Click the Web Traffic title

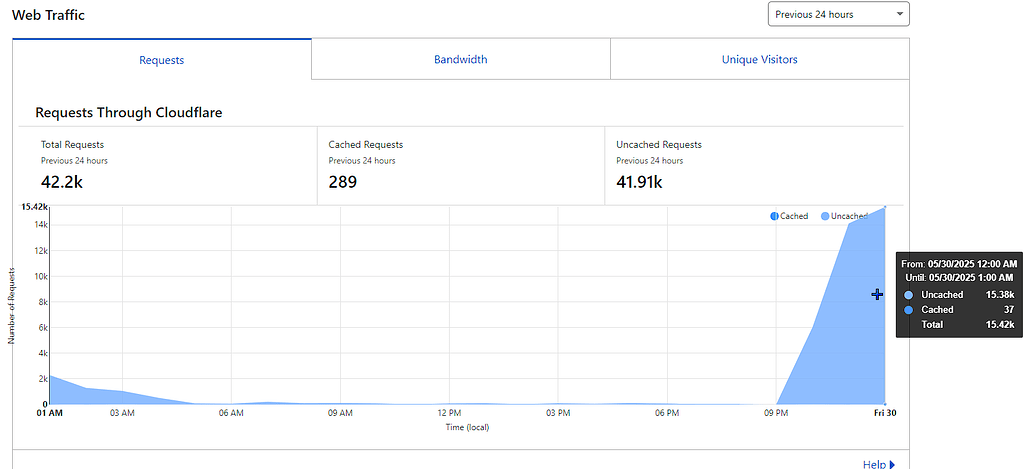48,15
